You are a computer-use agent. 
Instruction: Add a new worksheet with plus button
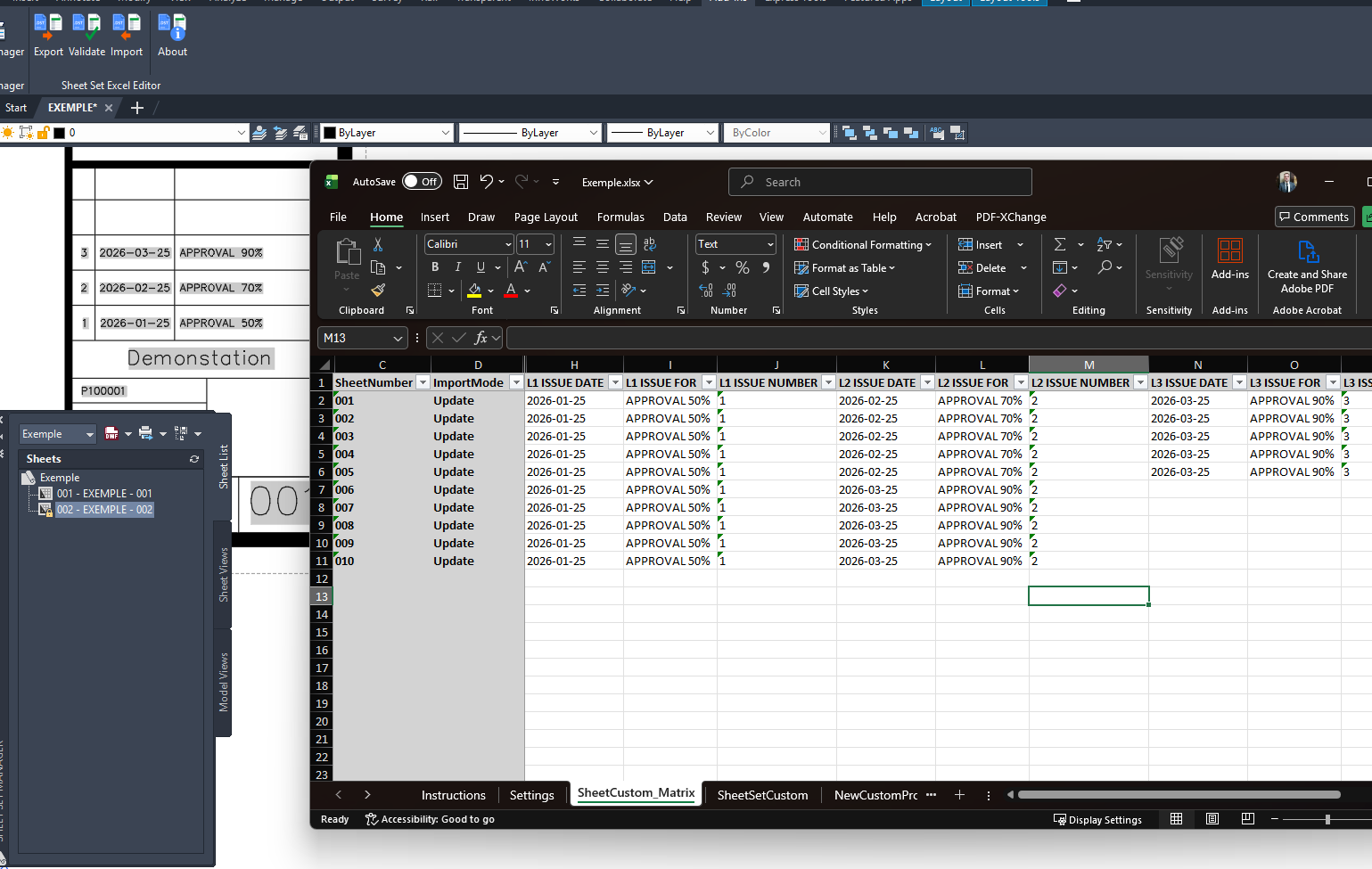[959, 795]
